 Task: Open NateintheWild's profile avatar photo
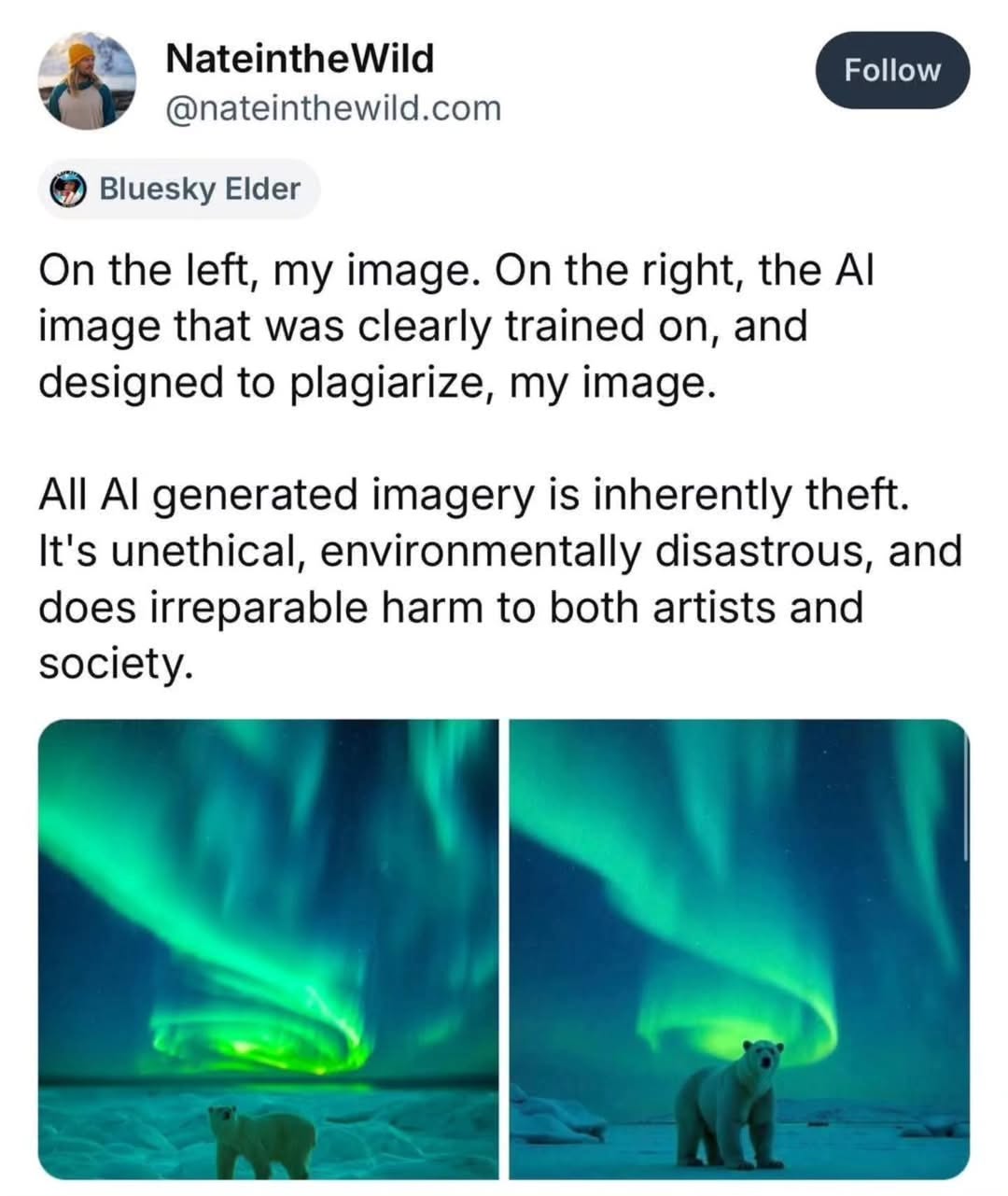(x=86, y=80)
